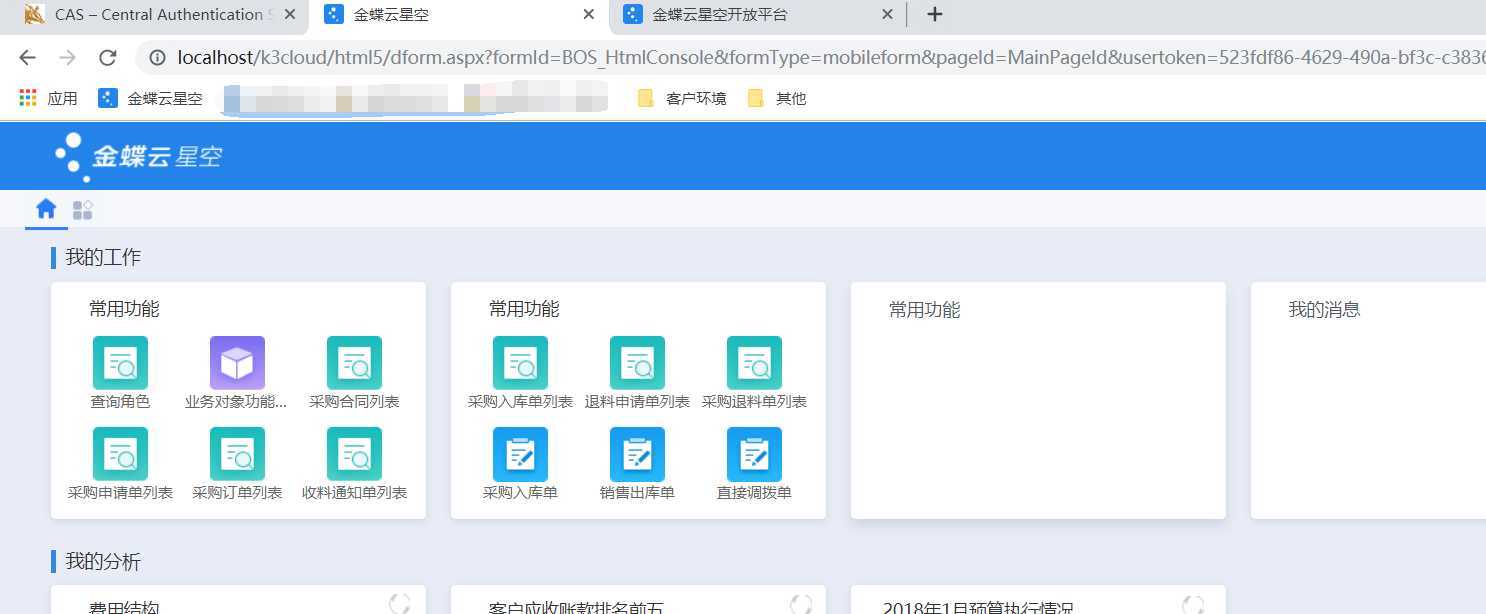
Task: Go to the home page icon
Action: tap(46, 209)
